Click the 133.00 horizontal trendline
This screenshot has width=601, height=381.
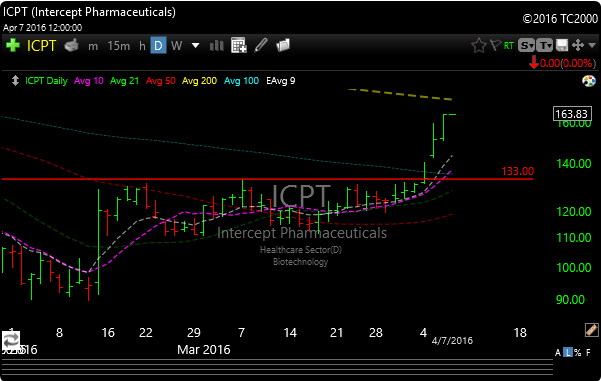tap(267, 179)
